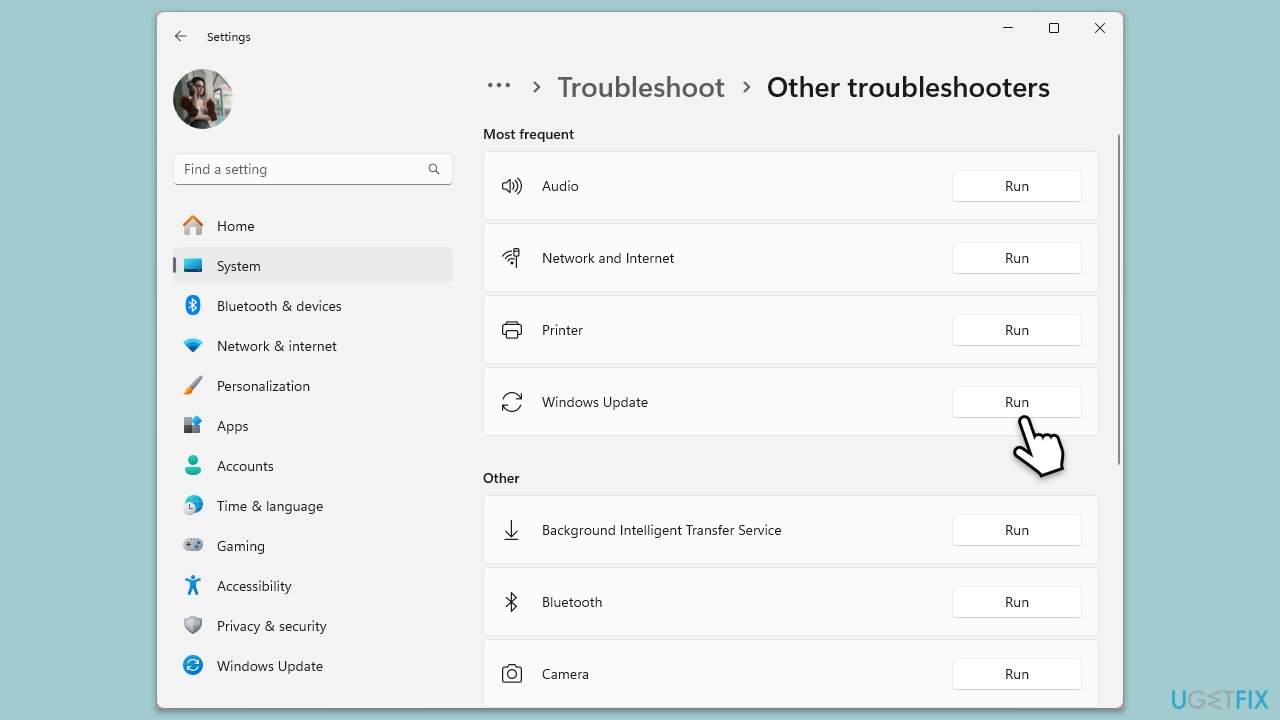Open Bluetooth & devices settings
The width and height of the screenshot is (1280, 720).
tap(312, 306)
